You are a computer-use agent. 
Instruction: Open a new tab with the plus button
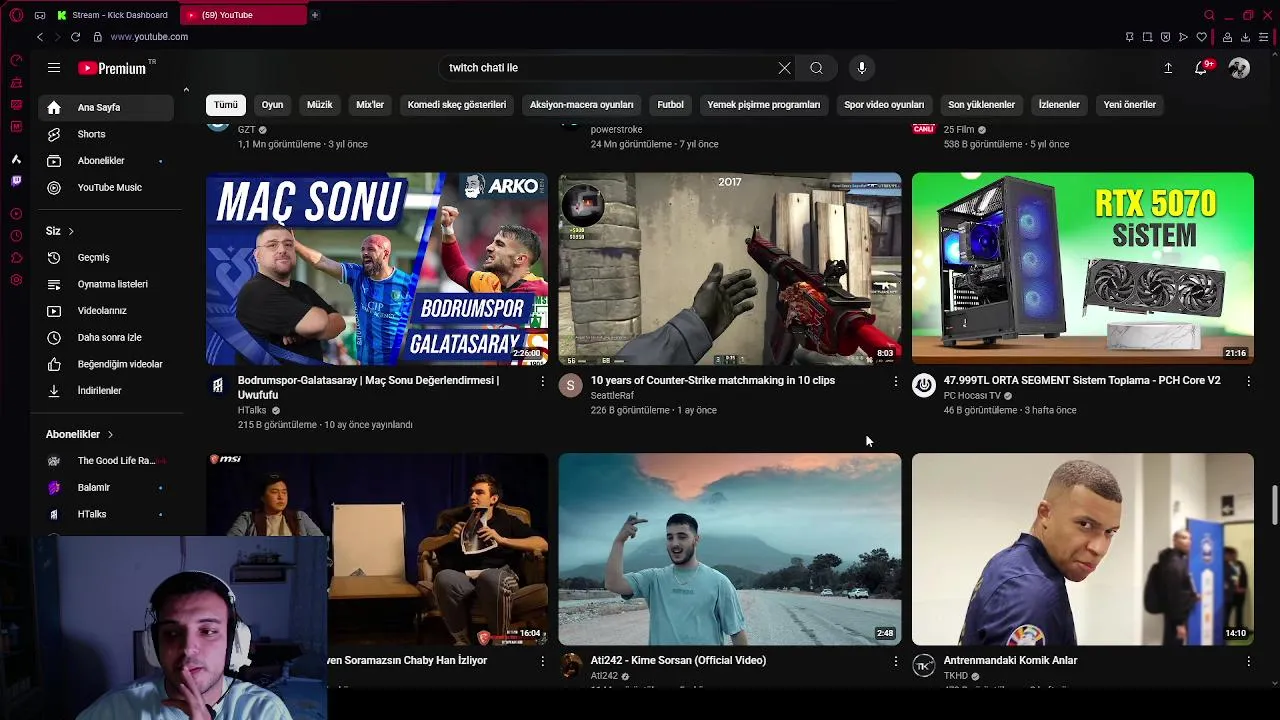(x=314, y=15)
